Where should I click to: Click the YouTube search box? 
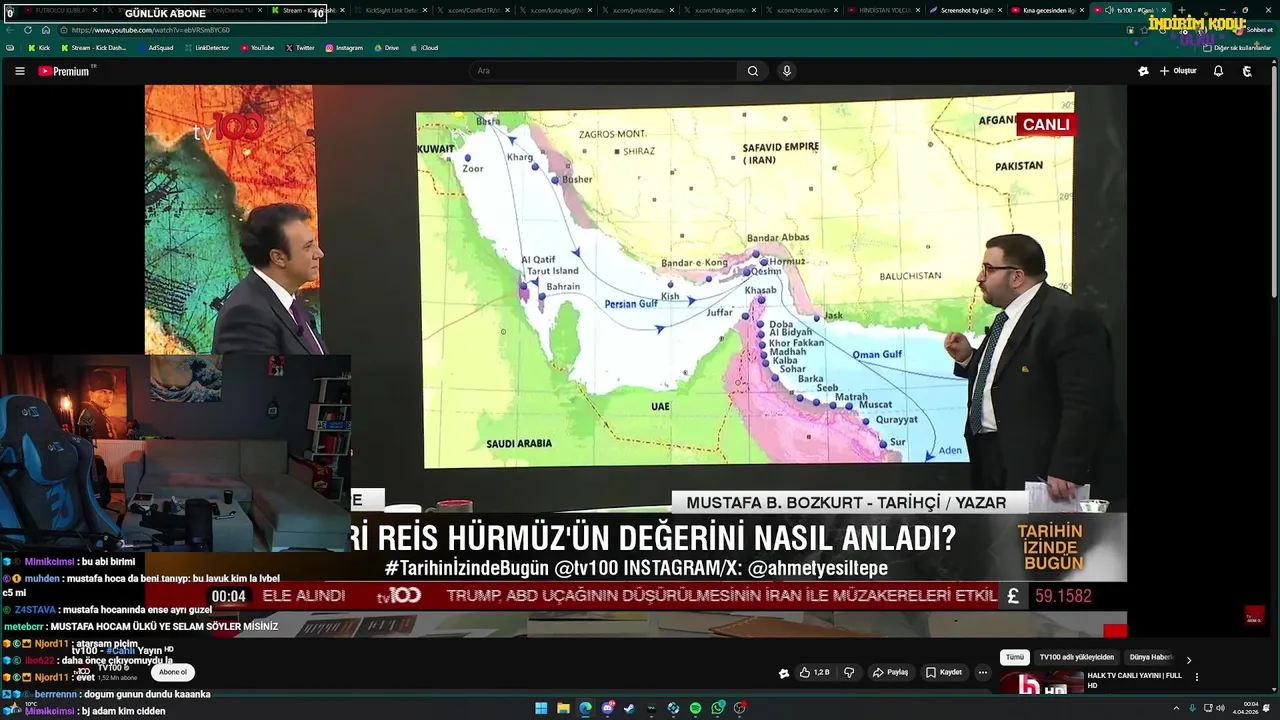(604, 71)
